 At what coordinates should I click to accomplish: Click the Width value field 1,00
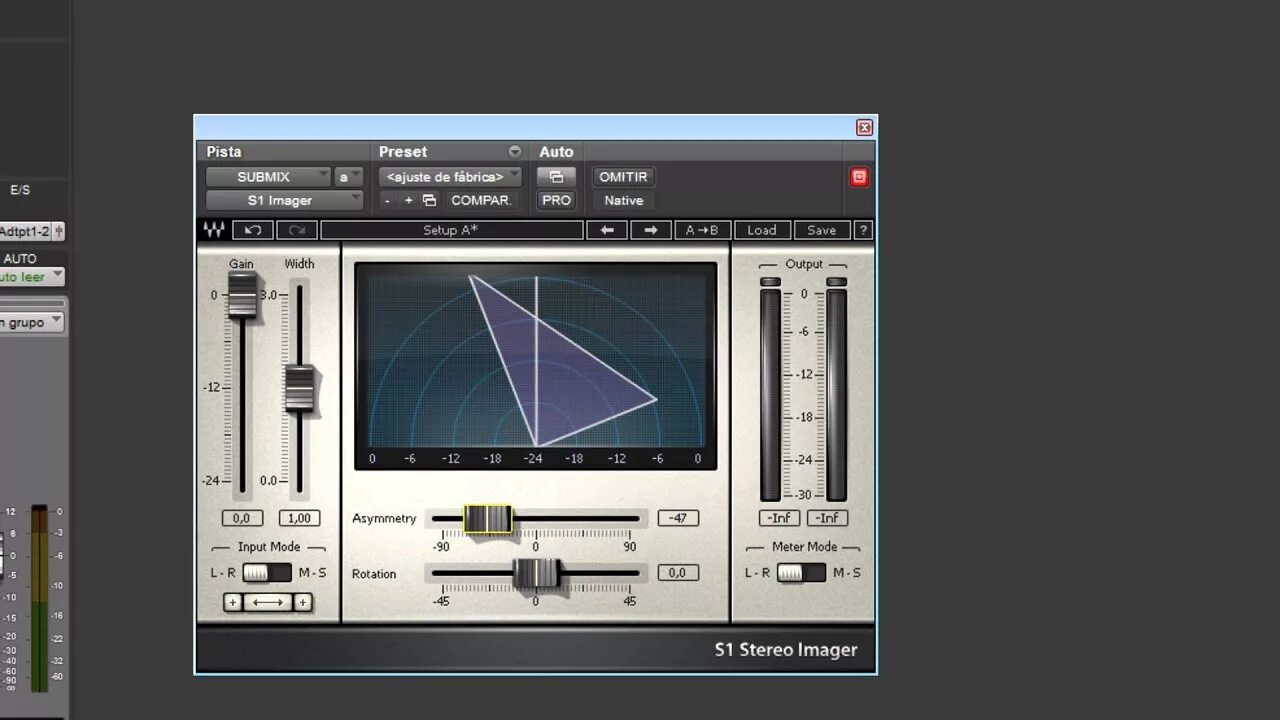pyautogui.click(x=299, y=518)
